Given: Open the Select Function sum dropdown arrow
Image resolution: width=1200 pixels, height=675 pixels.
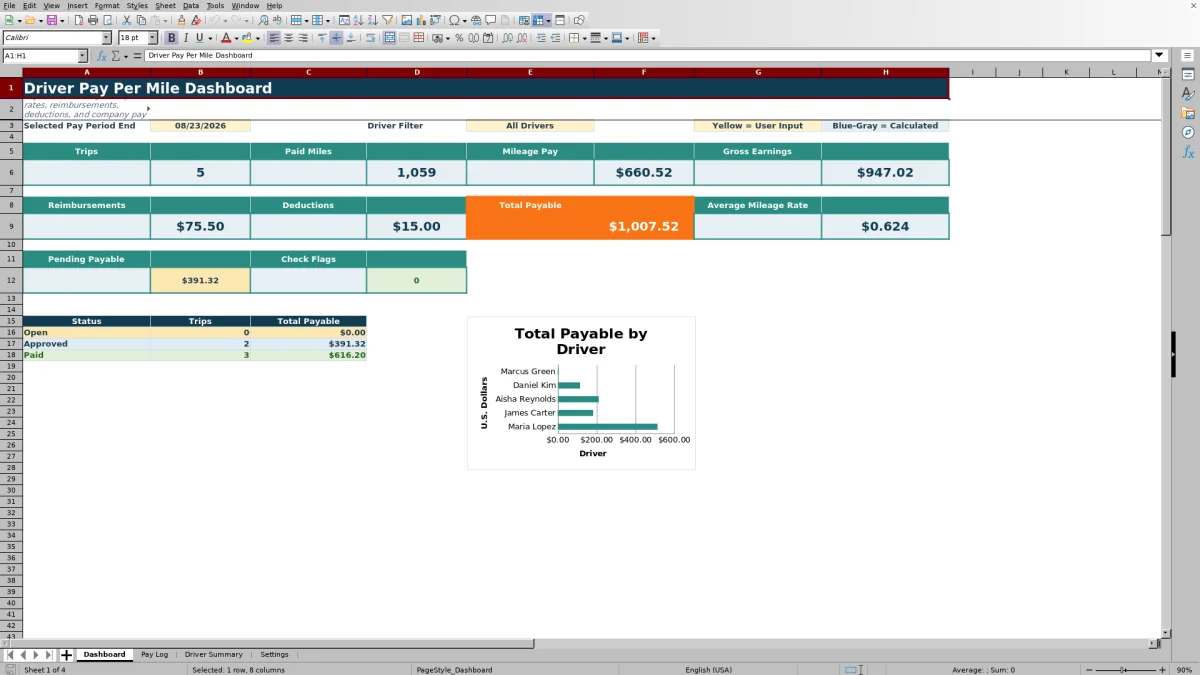Looking at the screenshot, I should (125, 56).
